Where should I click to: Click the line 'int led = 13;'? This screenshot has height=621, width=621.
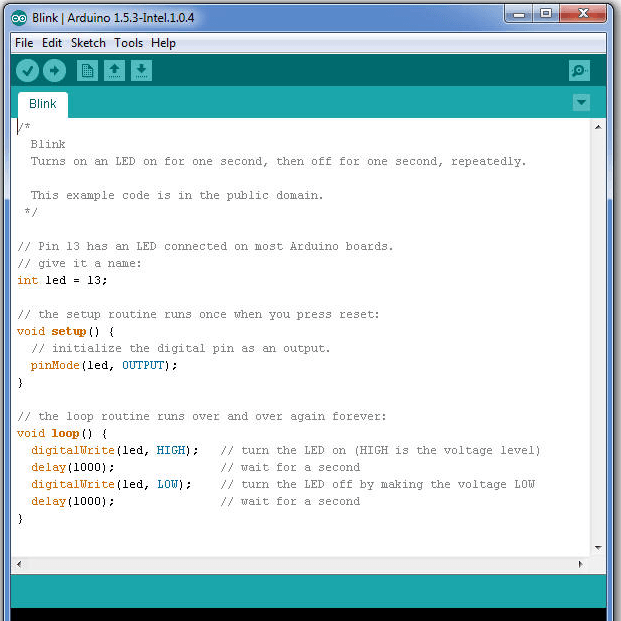tap(62, 280)
